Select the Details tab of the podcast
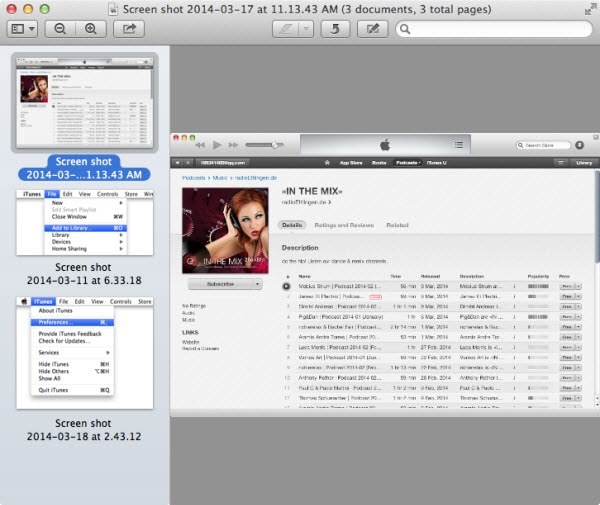This screenshot has height=505, width=600. pyautogui.click(x=292, y=225)
